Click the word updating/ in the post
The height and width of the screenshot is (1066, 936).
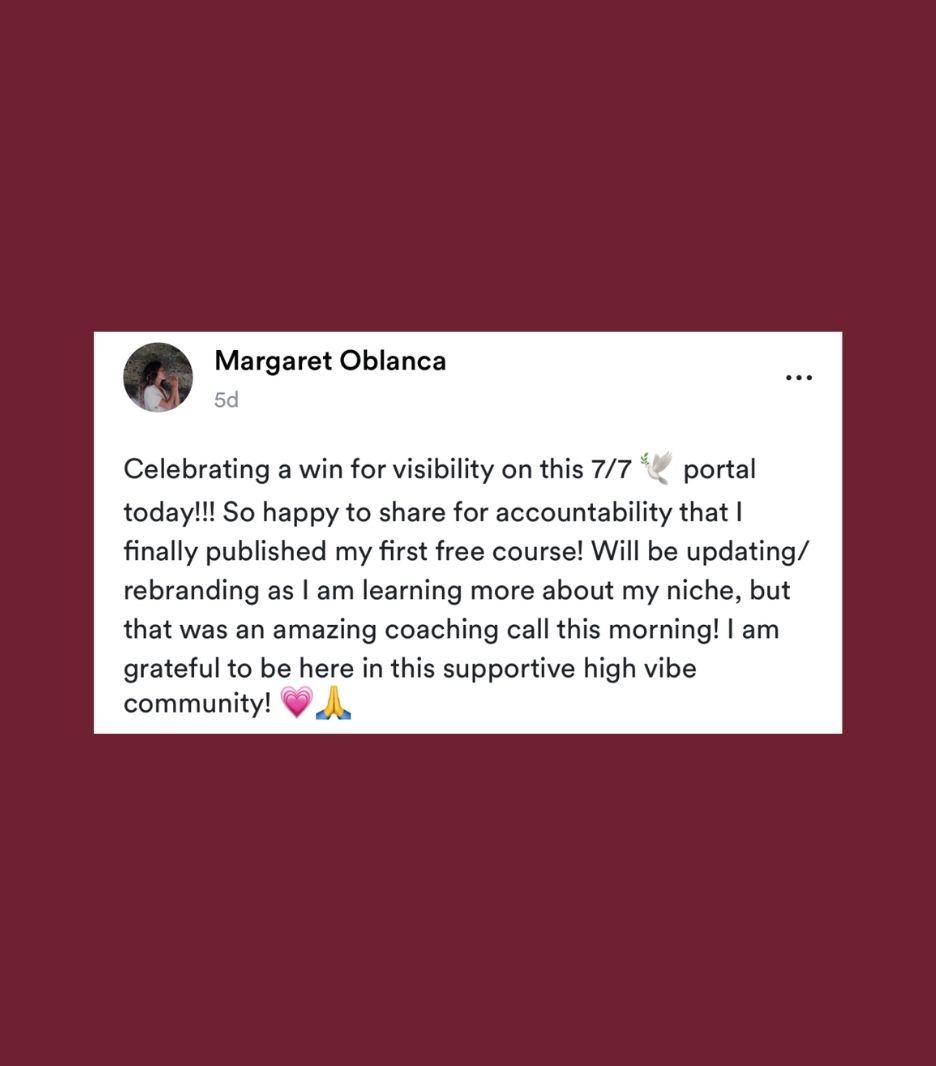click(x=748, y=552)
